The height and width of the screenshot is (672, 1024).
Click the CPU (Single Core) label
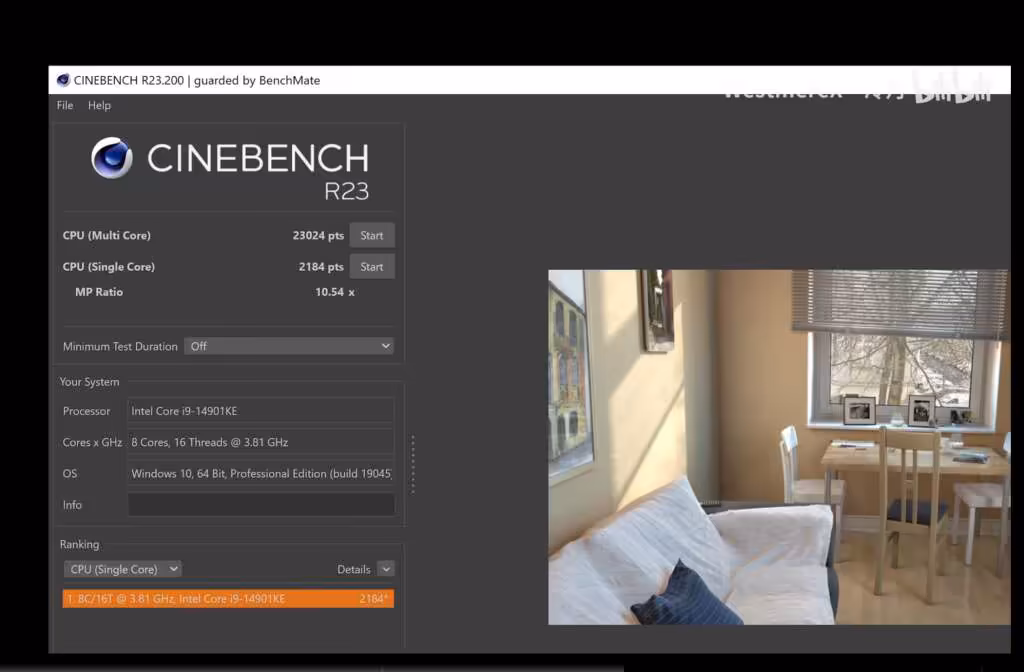point(108,267)
